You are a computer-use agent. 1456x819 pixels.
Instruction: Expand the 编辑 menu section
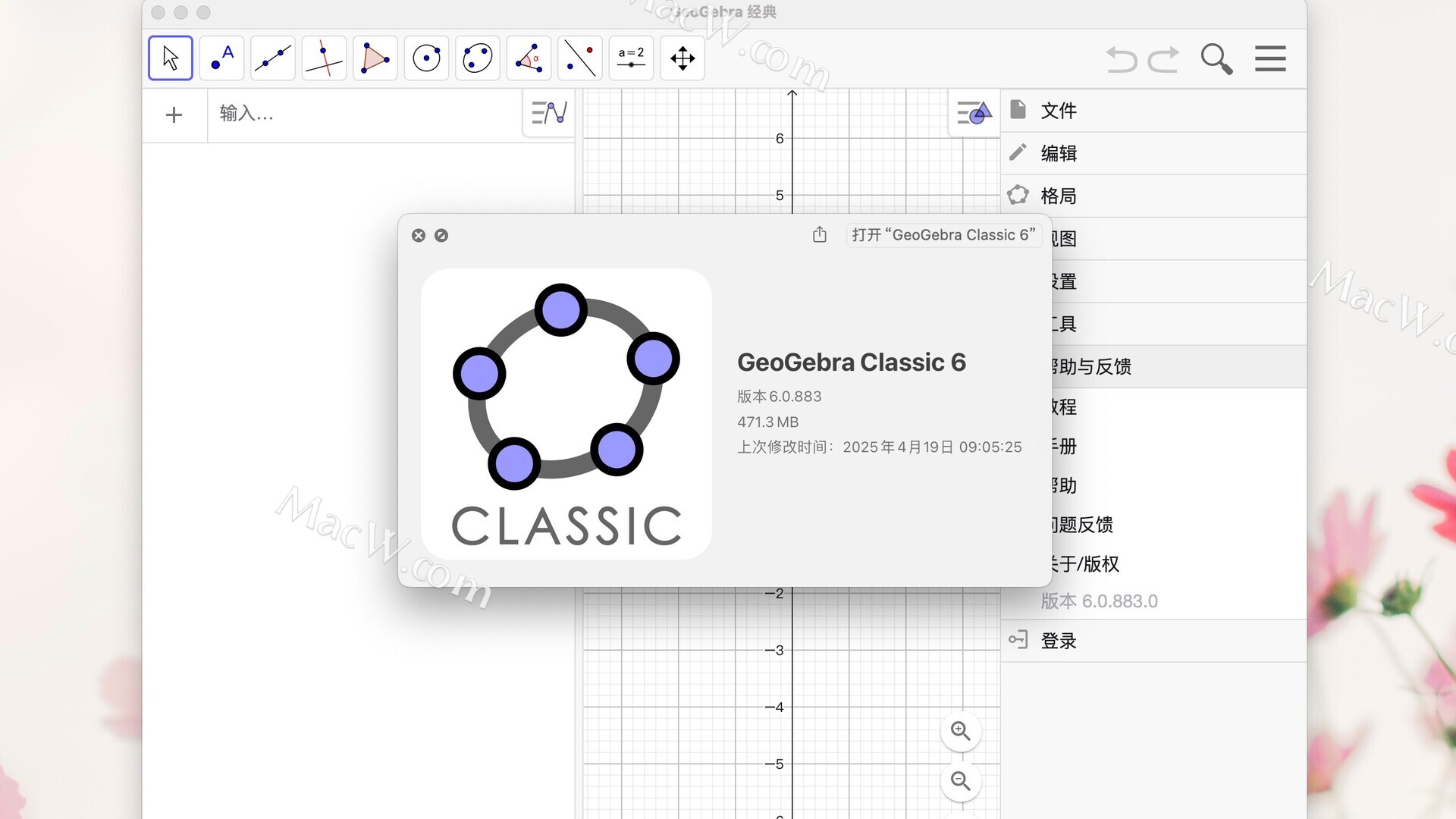[1153, 153]
